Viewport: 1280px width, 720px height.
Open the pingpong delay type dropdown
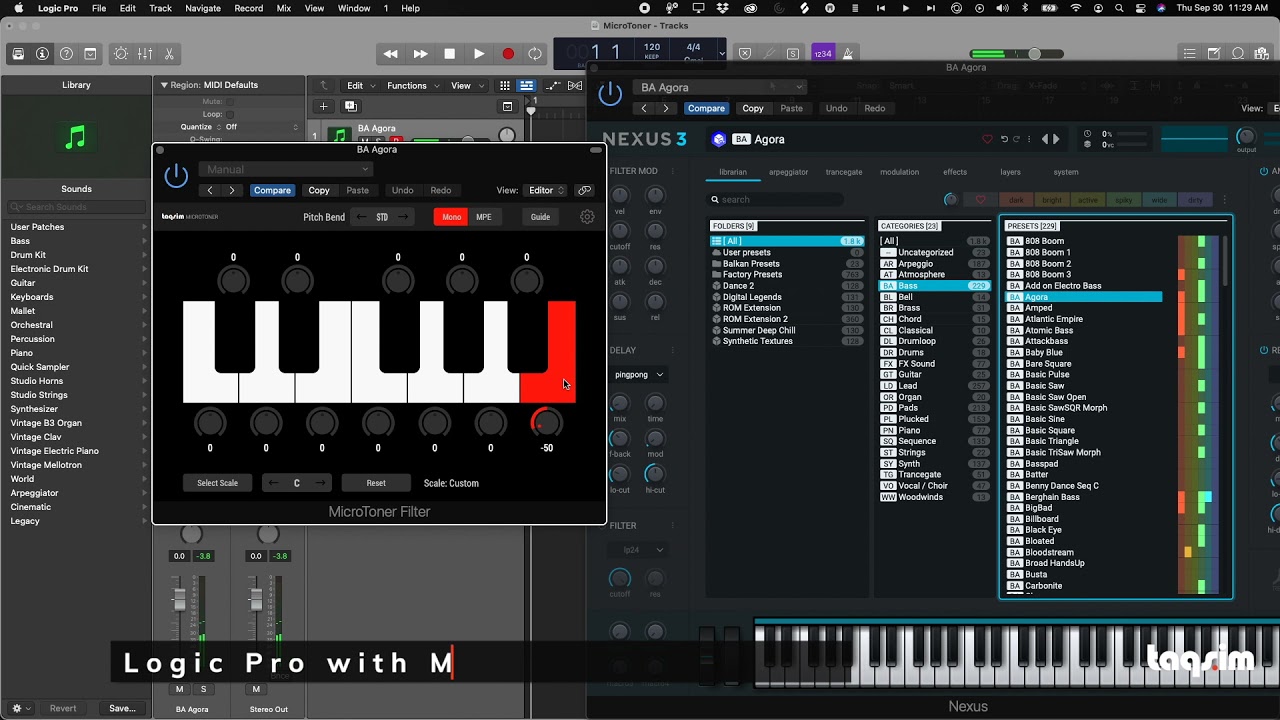click(638, 375)
